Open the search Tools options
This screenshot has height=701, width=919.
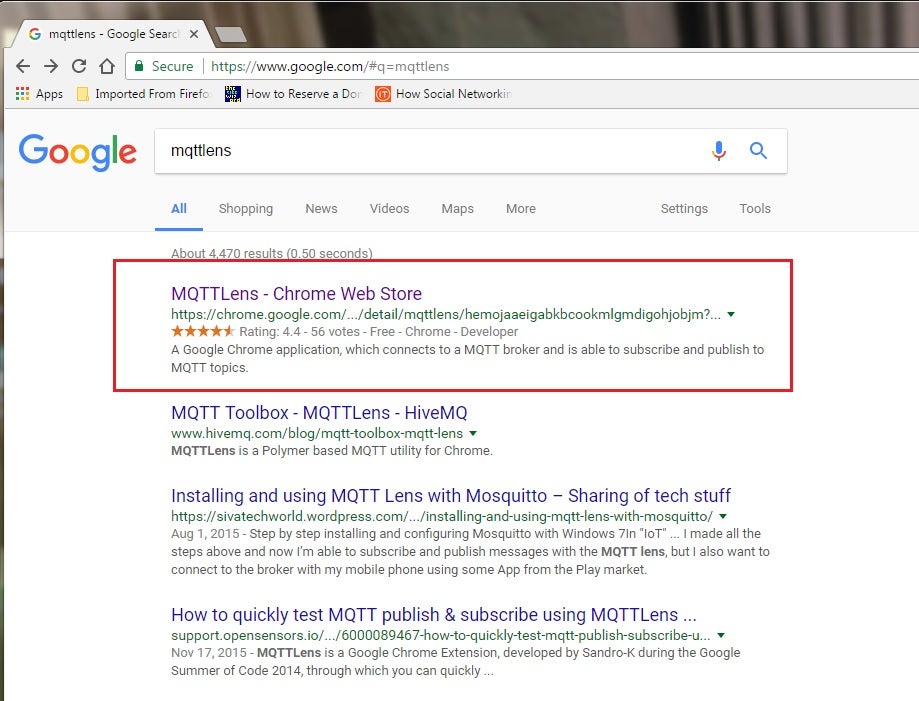coord(754,209)
